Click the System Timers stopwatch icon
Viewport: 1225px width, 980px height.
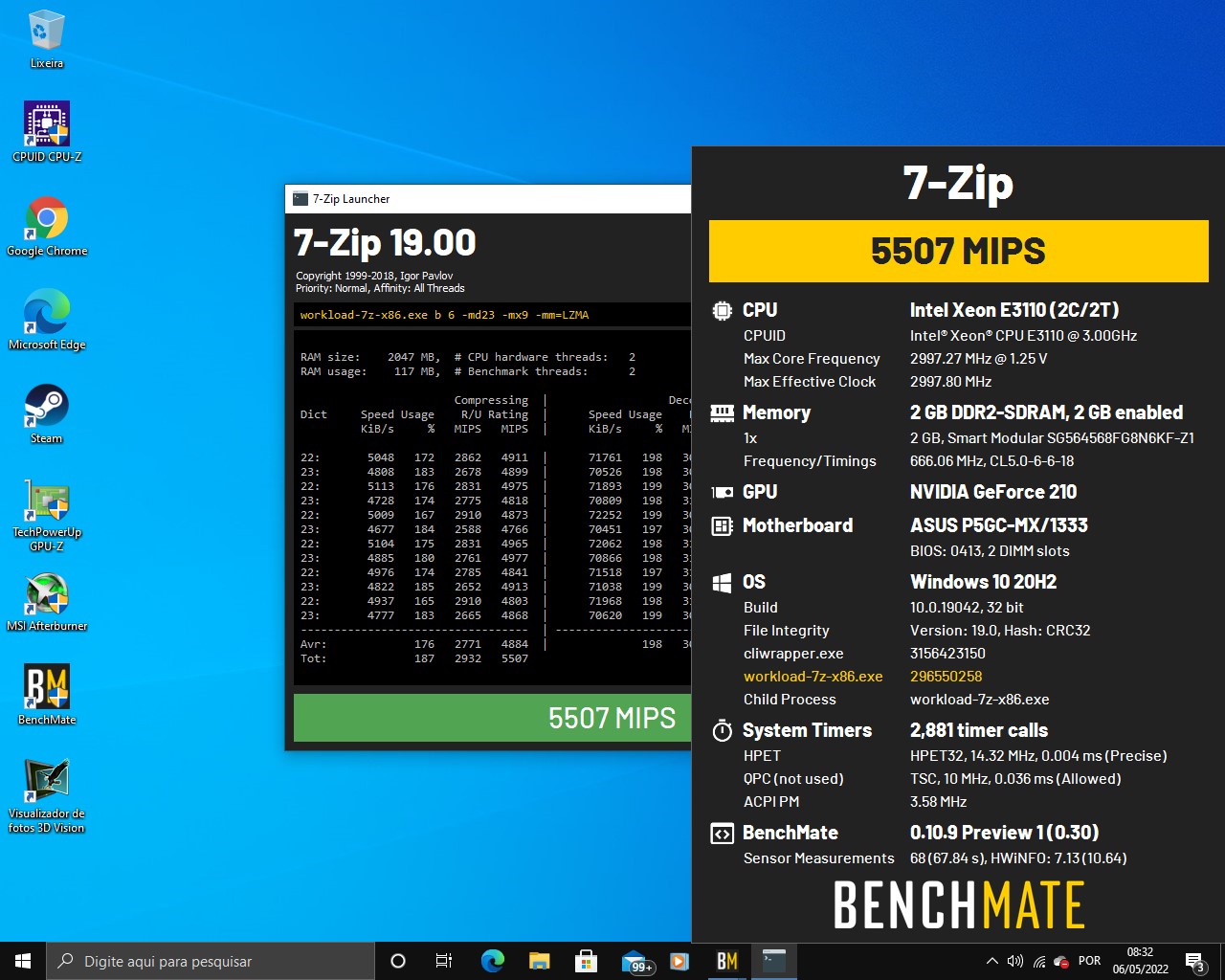coord(722,730)
